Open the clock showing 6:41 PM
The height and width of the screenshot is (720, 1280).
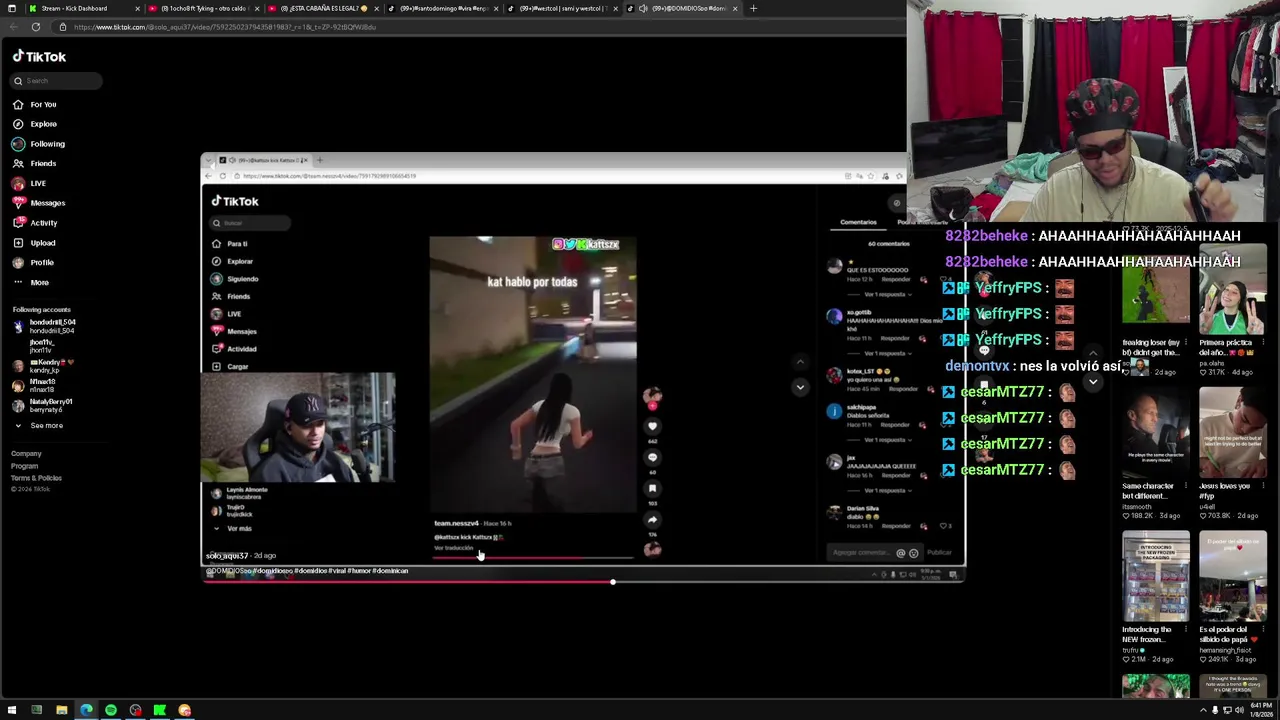pyautogui.click(x=1260, y=710)
